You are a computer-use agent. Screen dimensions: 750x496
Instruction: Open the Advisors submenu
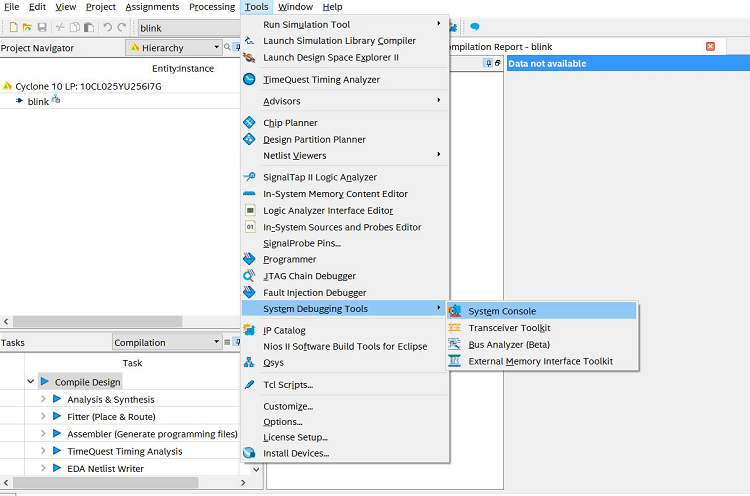coord(345,101)
